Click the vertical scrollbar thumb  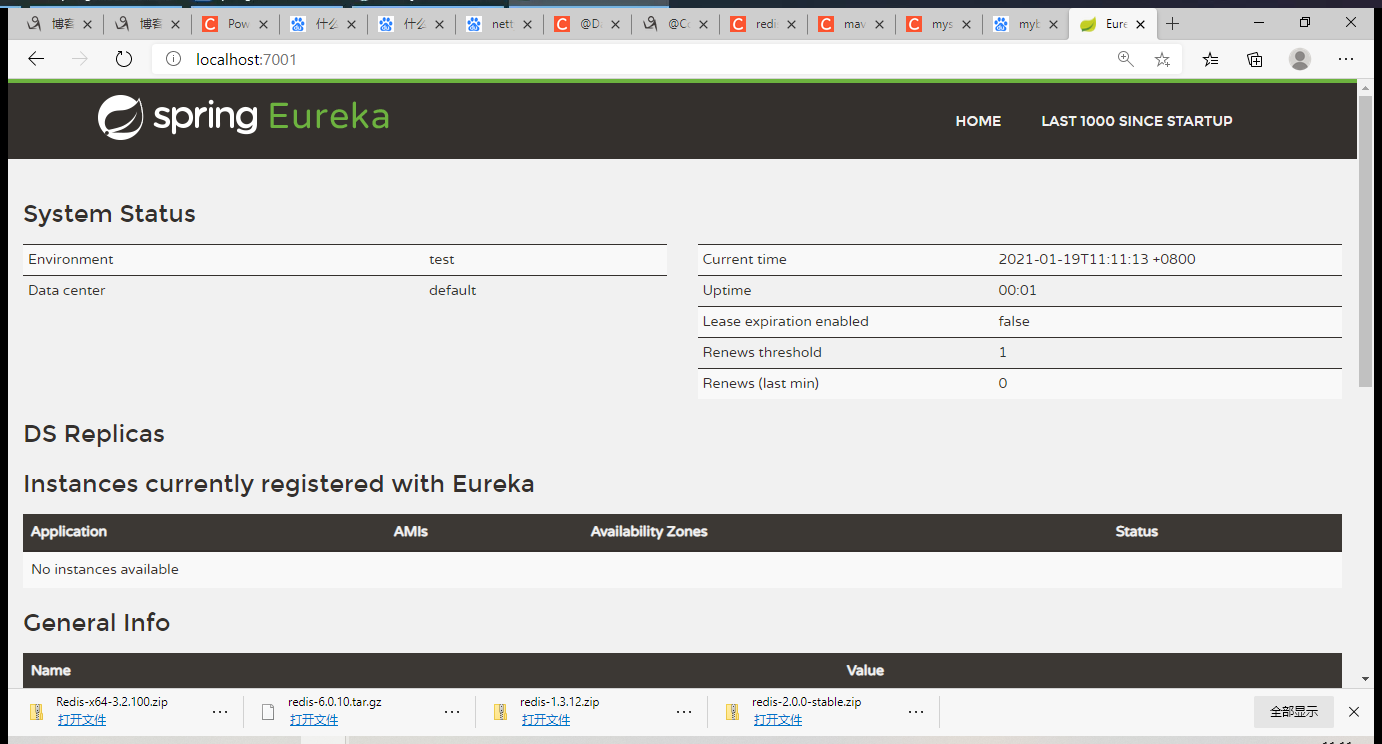pyautogui.click(x=1366, y=242)
